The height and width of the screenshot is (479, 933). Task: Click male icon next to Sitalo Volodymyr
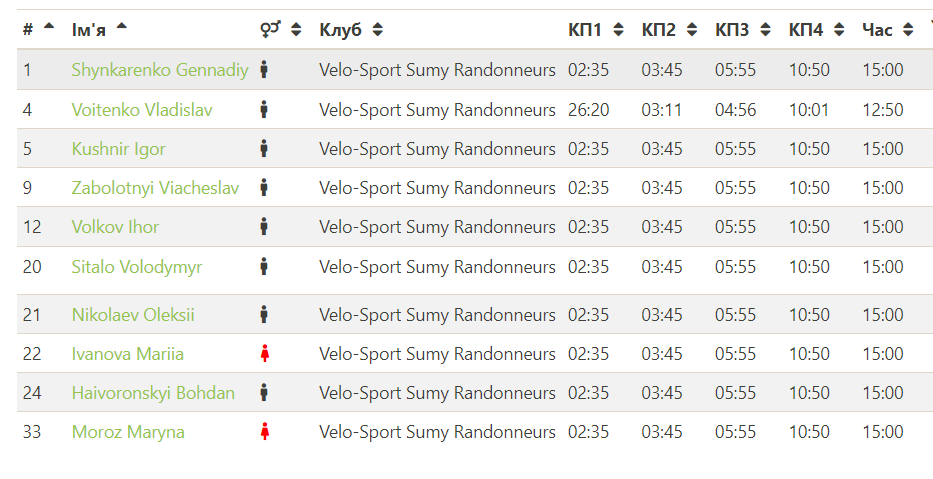tap(264, 267)
